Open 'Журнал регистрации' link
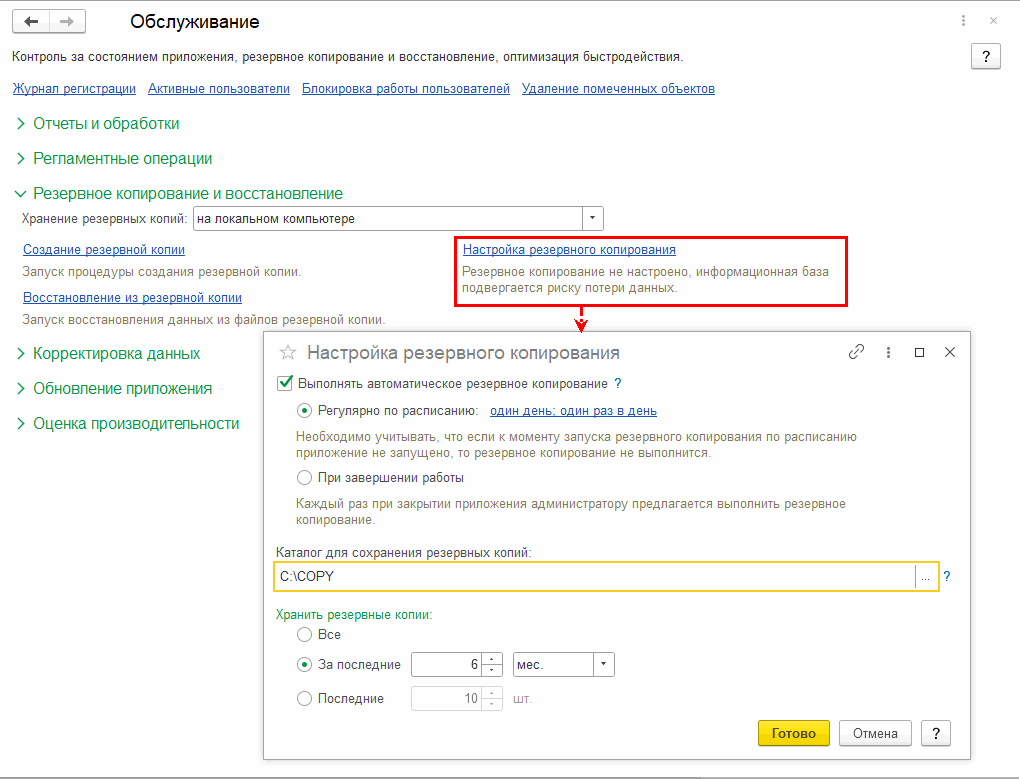This screenshot has width=1020, height=779. point(74,89)
